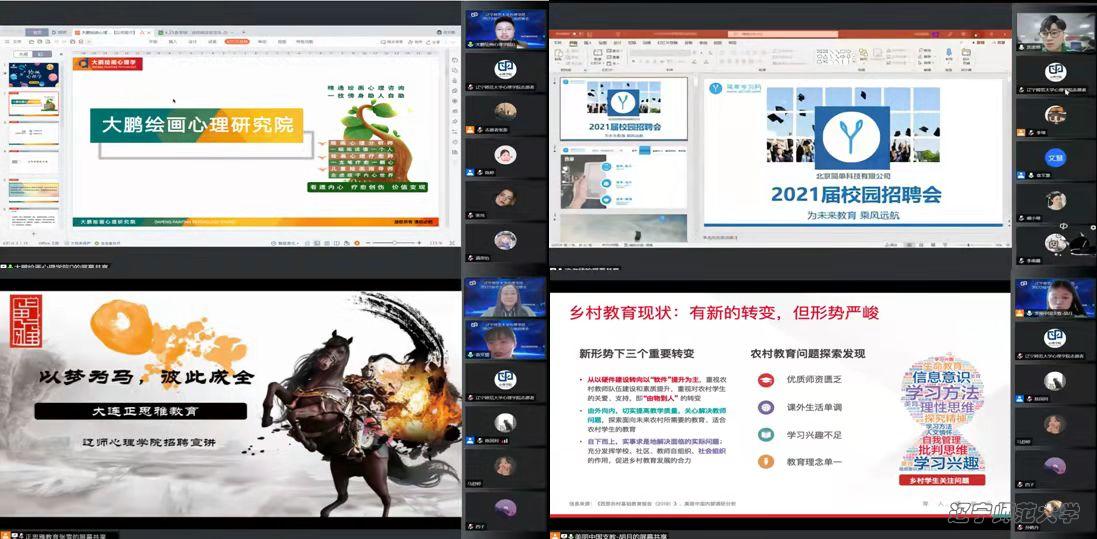Click the red graduation cap icon 优质师资匮乏
This screenshot has width=1097, height=539.
click(766, 381)
